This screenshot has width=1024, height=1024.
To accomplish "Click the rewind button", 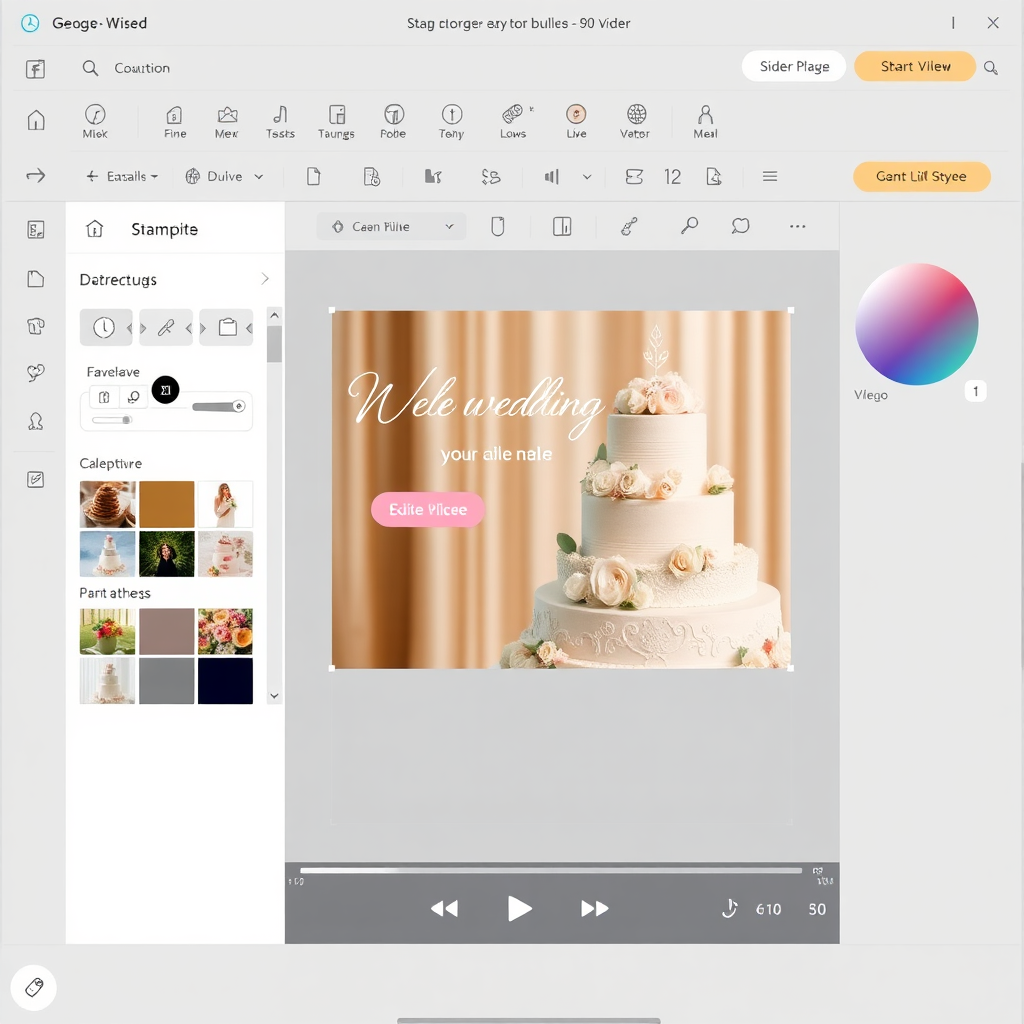I will coord(444,908).
